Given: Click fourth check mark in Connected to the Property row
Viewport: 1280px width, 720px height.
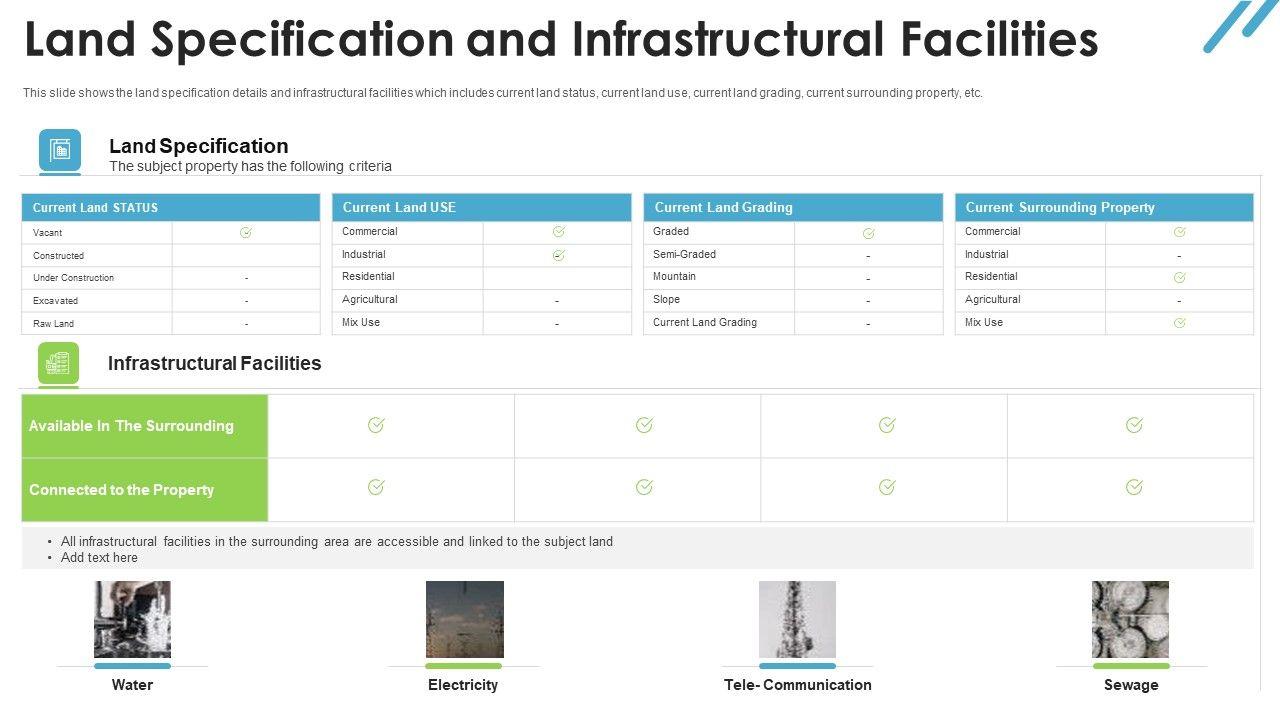Looking at the screenshot, I should [1134, 487].
